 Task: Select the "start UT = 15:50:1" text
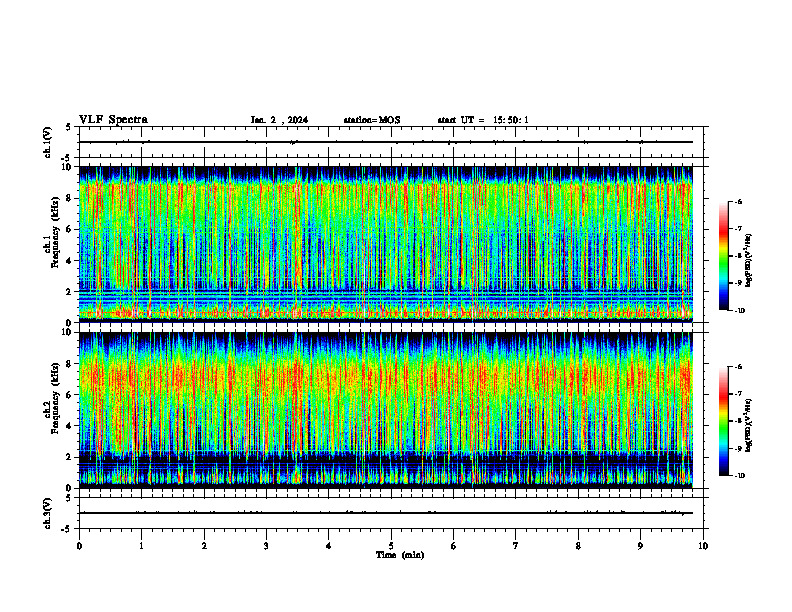click(x=483, y=120)
